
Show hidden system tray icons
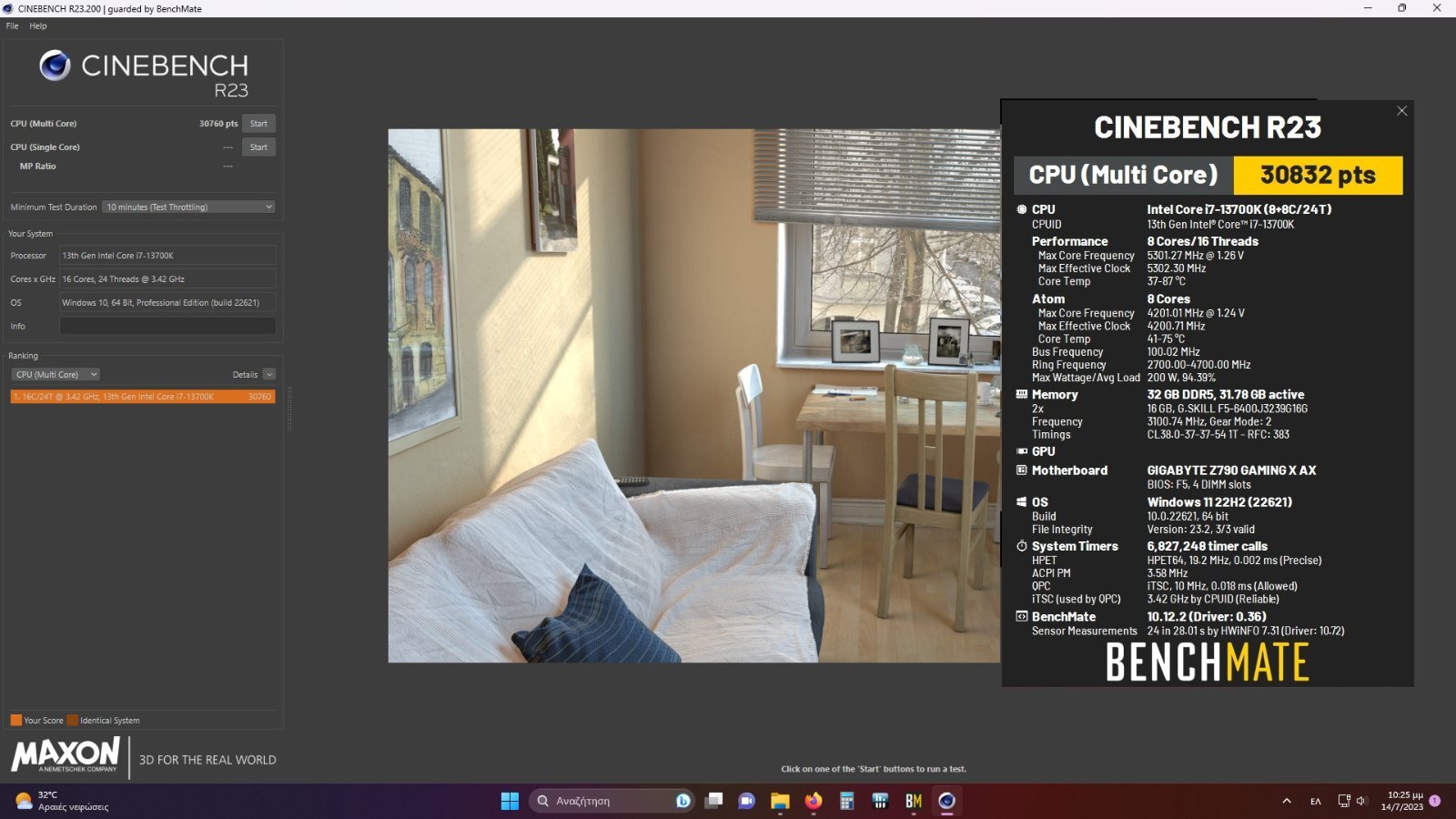click(1286, 802)
